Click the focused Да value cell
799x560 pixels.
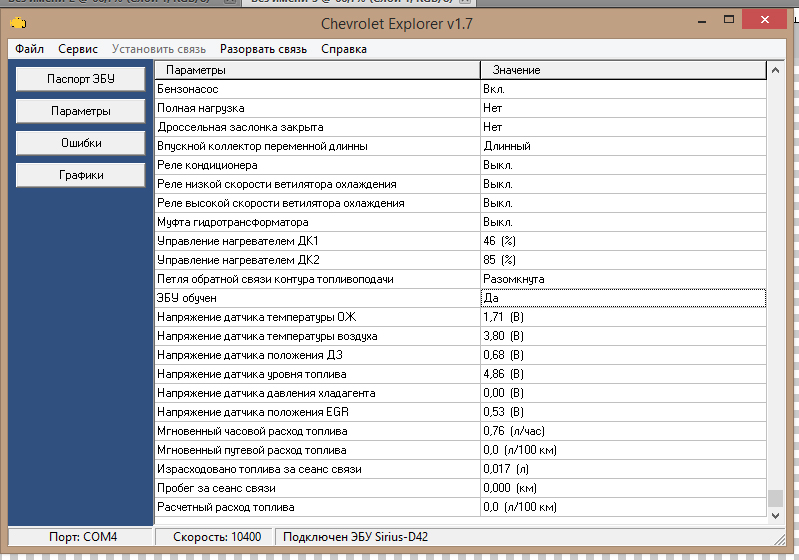pyautogui.click(x=623, y=298)
